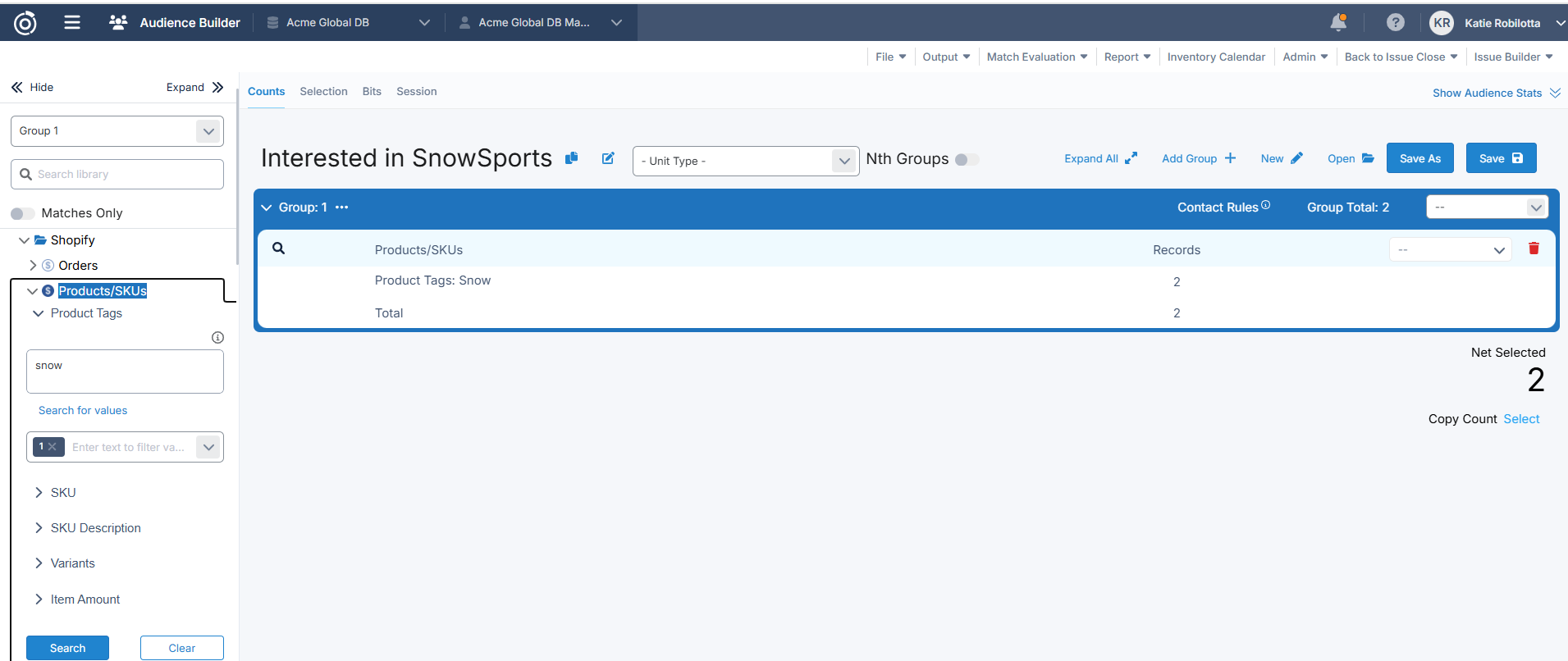1568x661 pixels.
Task: Click the Search library input field
Action: click(x=117, y=174)
